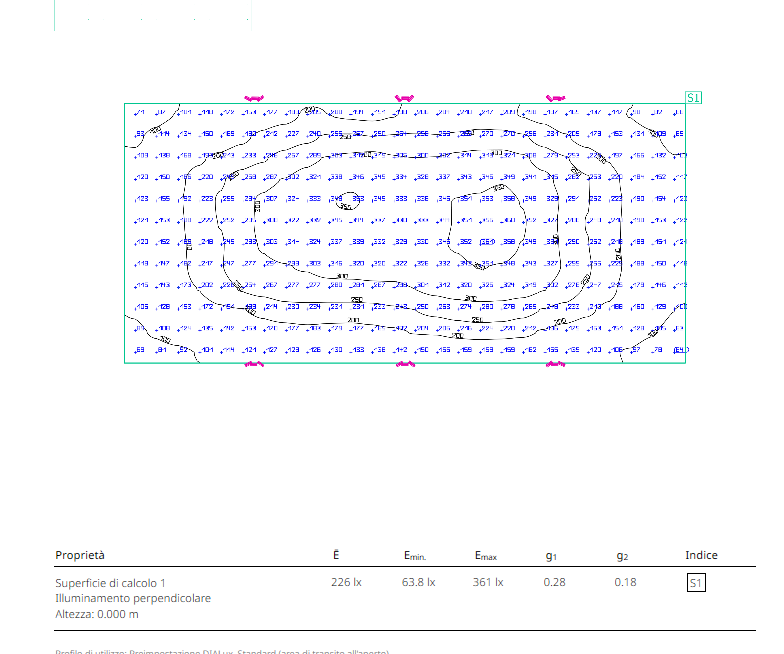Image resolution: width=784 pixels, height=654 pixels.
Task: Click the 63.8 lx minimum value
Action: pos(419,582)
